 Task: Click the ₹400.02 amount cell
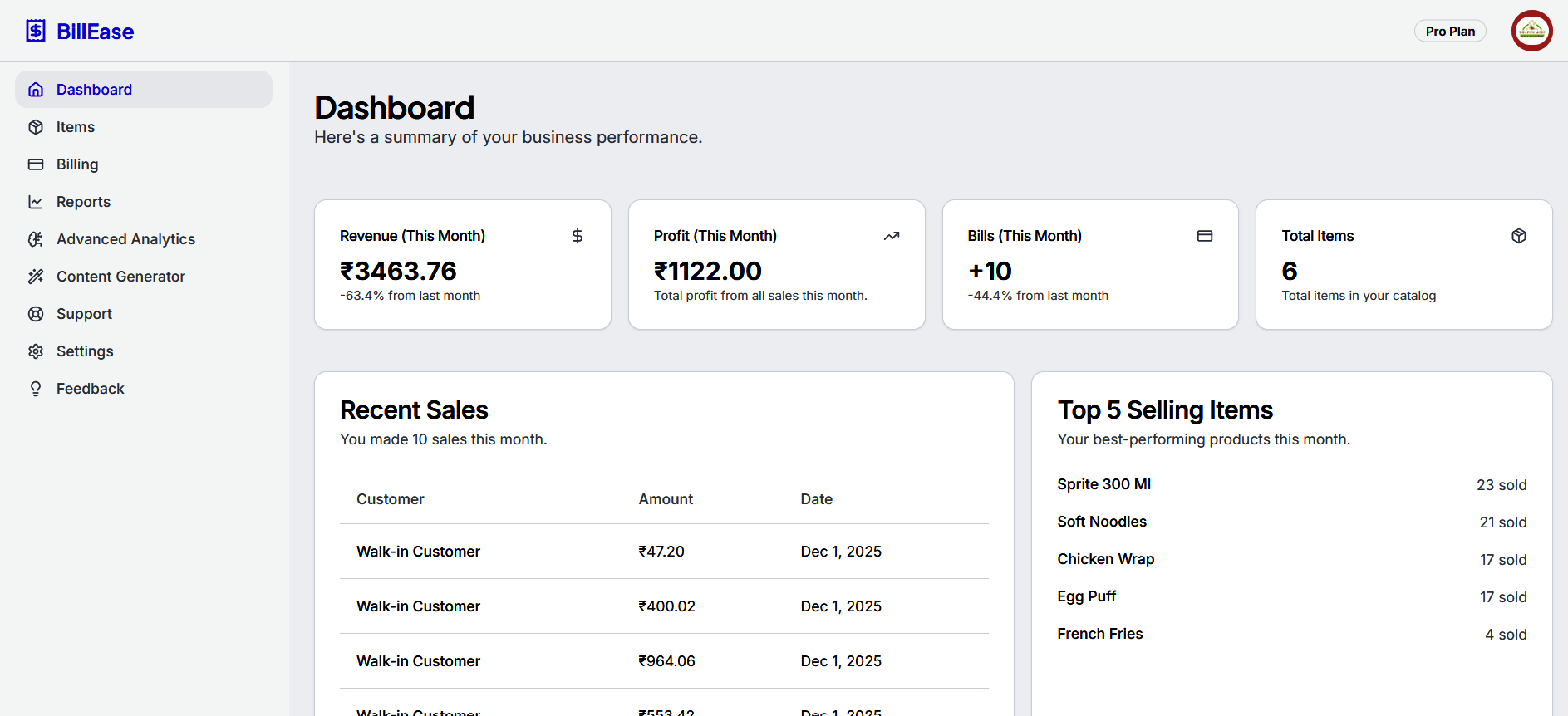point(666,606)
